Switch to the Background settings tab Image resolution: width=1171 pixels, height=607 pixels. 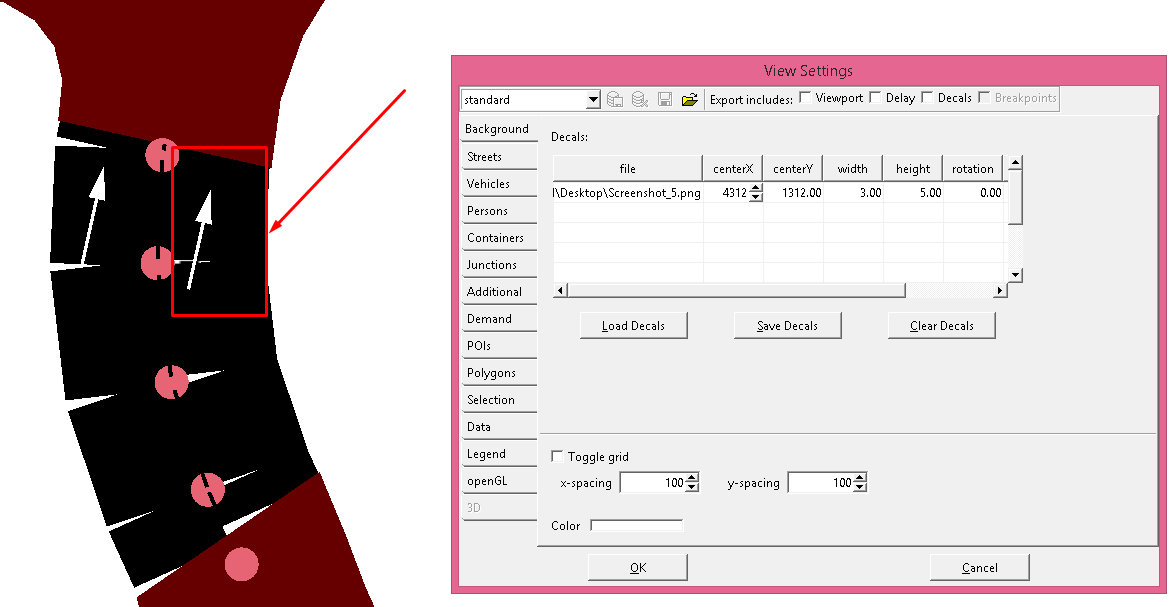[498, 129]
